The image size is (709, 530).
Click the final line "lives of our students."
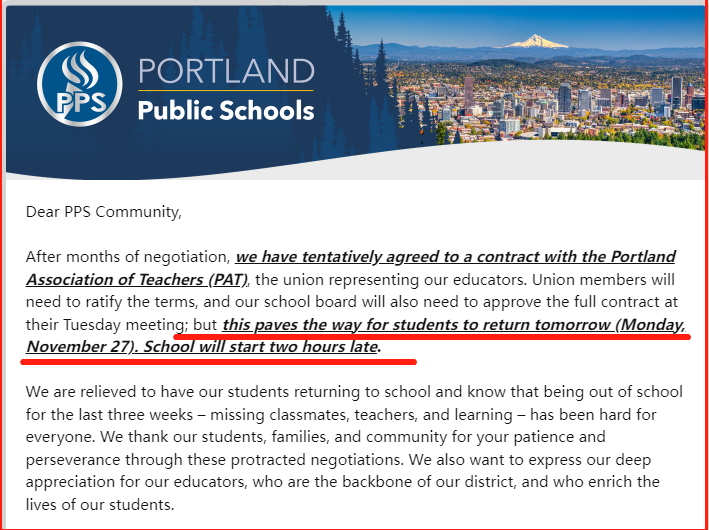tap(100, 505)
